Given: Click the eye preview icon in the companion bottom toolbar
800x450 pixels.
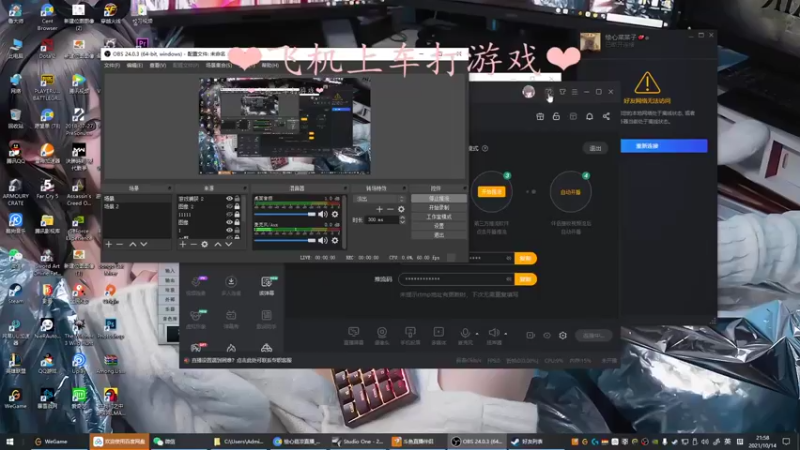Looking at the screenshot, I should click(x=547, y=335).
